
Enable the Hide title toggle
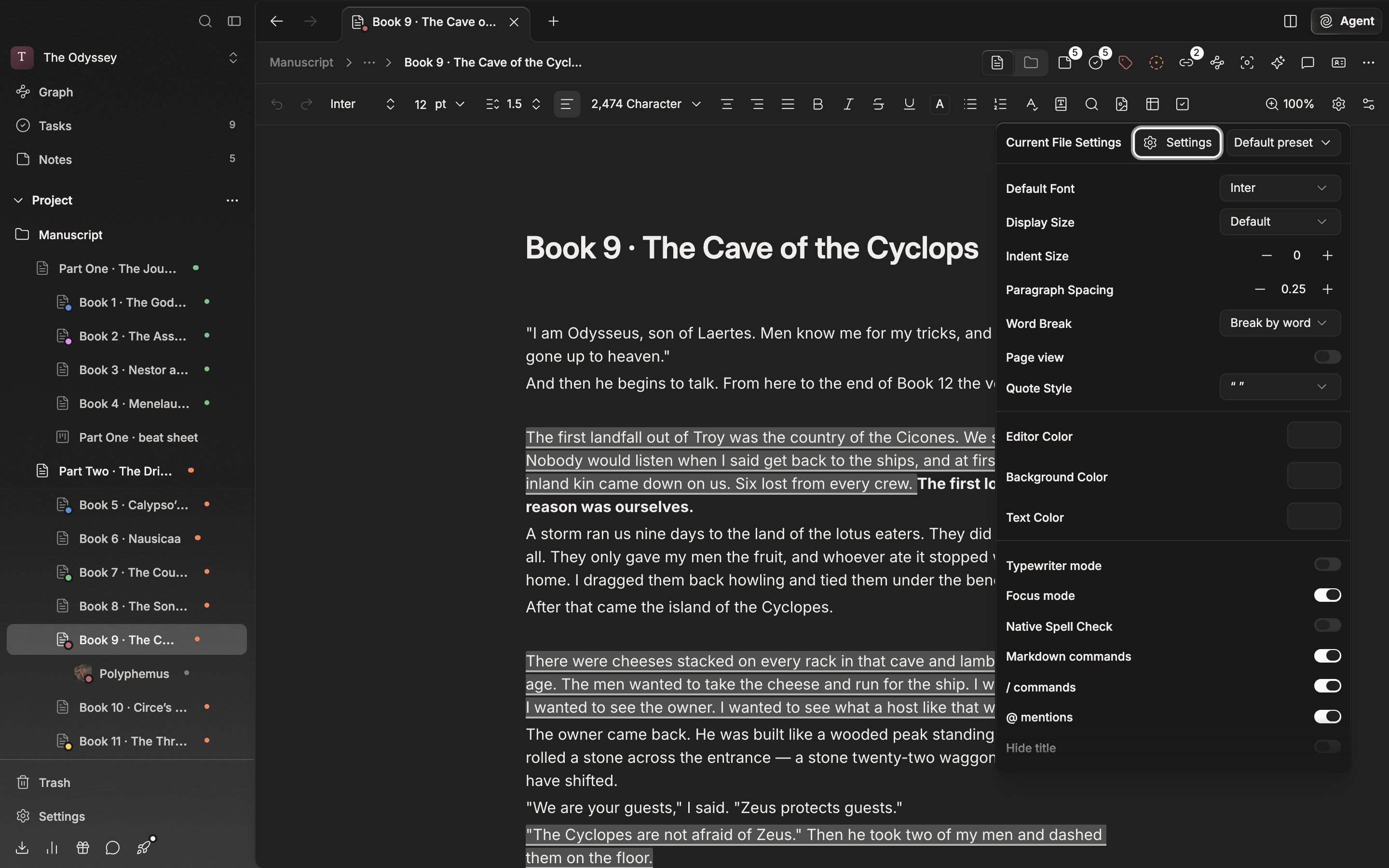click(1327, 746)
